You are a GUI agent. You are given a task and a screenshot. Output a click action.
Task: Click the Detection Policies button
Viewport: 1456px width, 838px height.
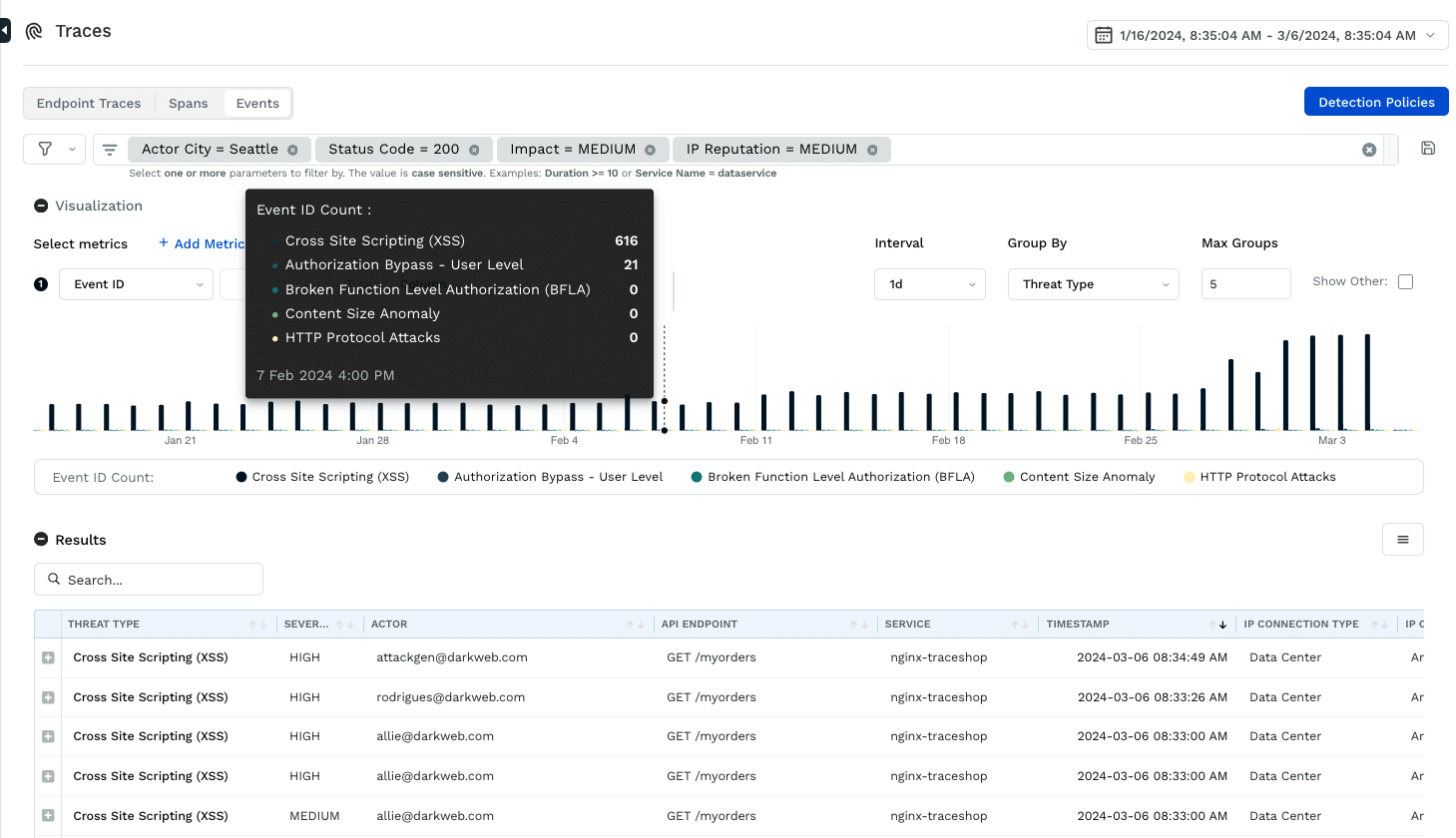(1375, 102)
